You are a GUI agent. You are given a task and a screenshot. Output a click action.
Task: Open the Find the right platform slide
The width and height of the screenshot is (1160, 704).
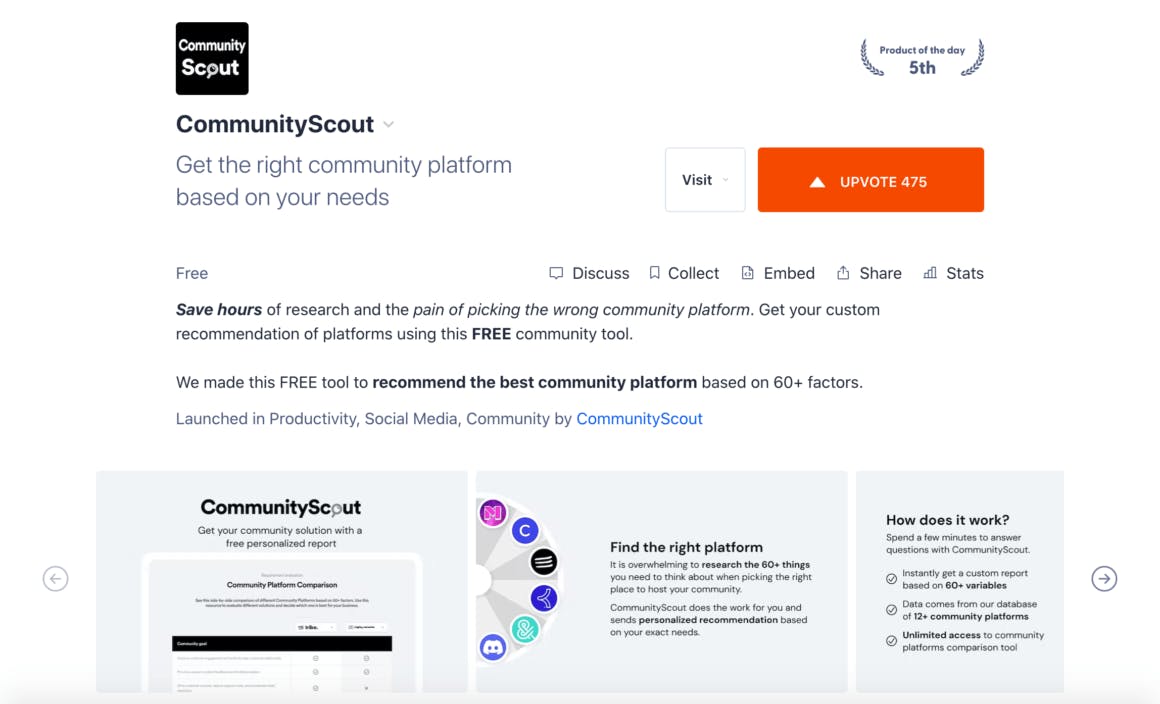(661, 581)
